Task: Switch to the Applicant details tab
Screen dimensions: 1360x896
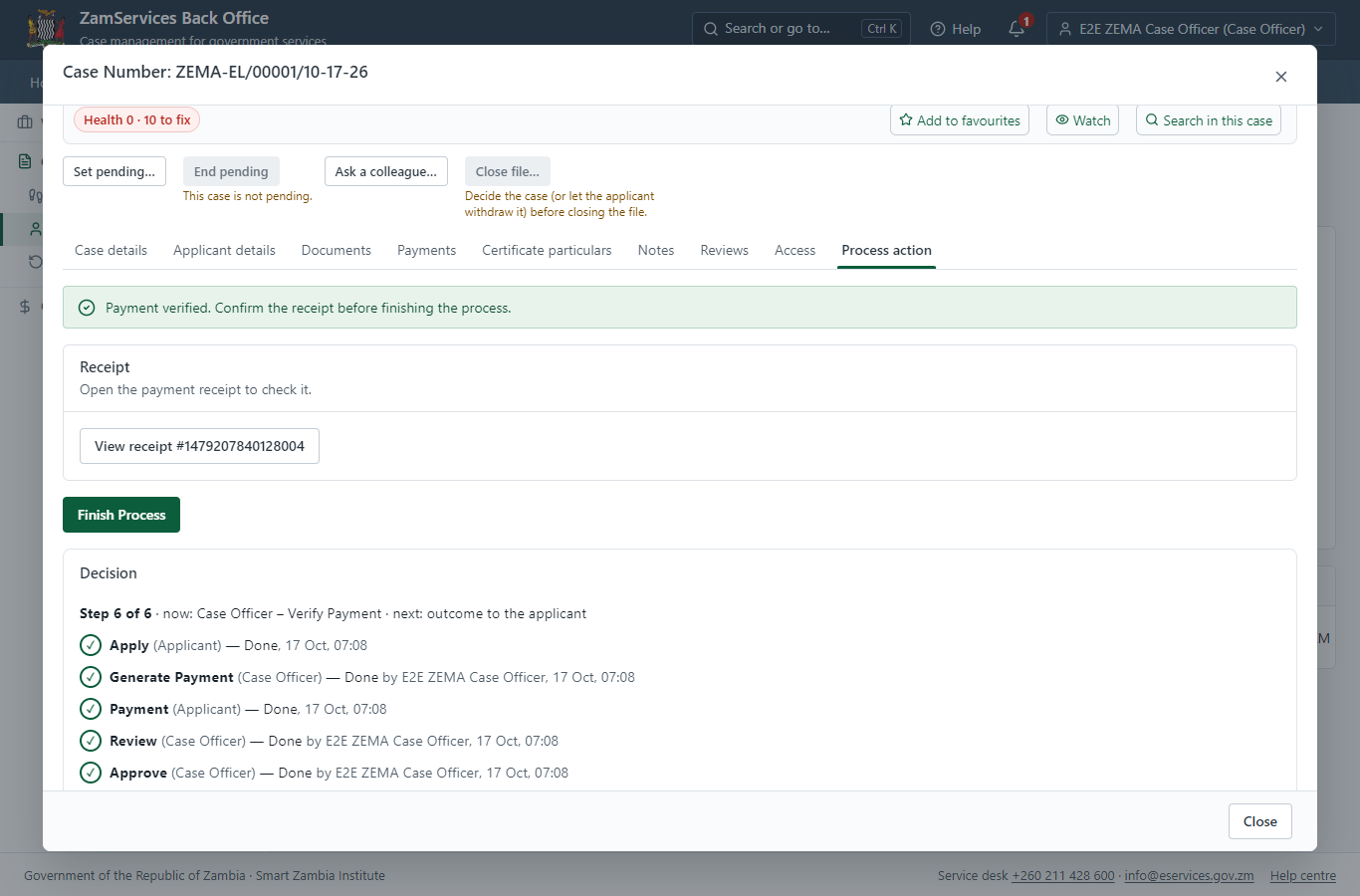Action: [224, 250]
